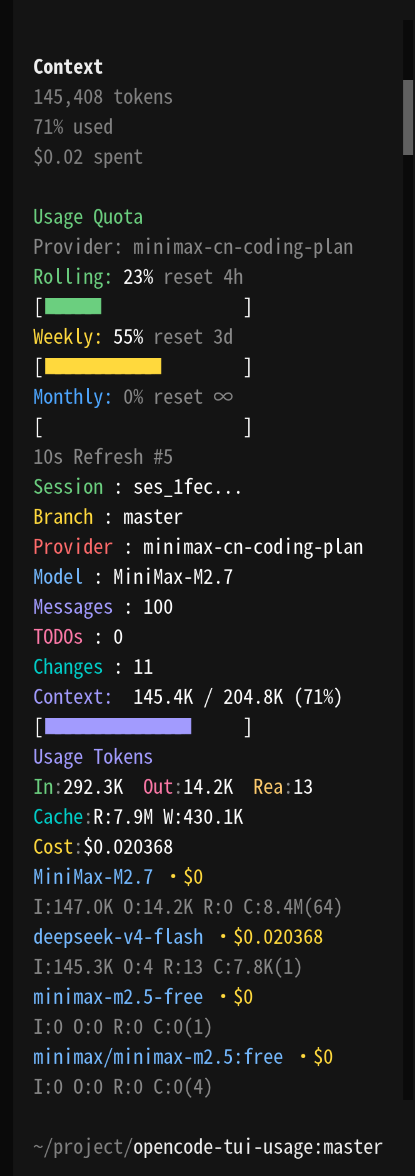Click the Branch master row
The width and height of the screenshot is (415, 1176).
tap(108, 518)
